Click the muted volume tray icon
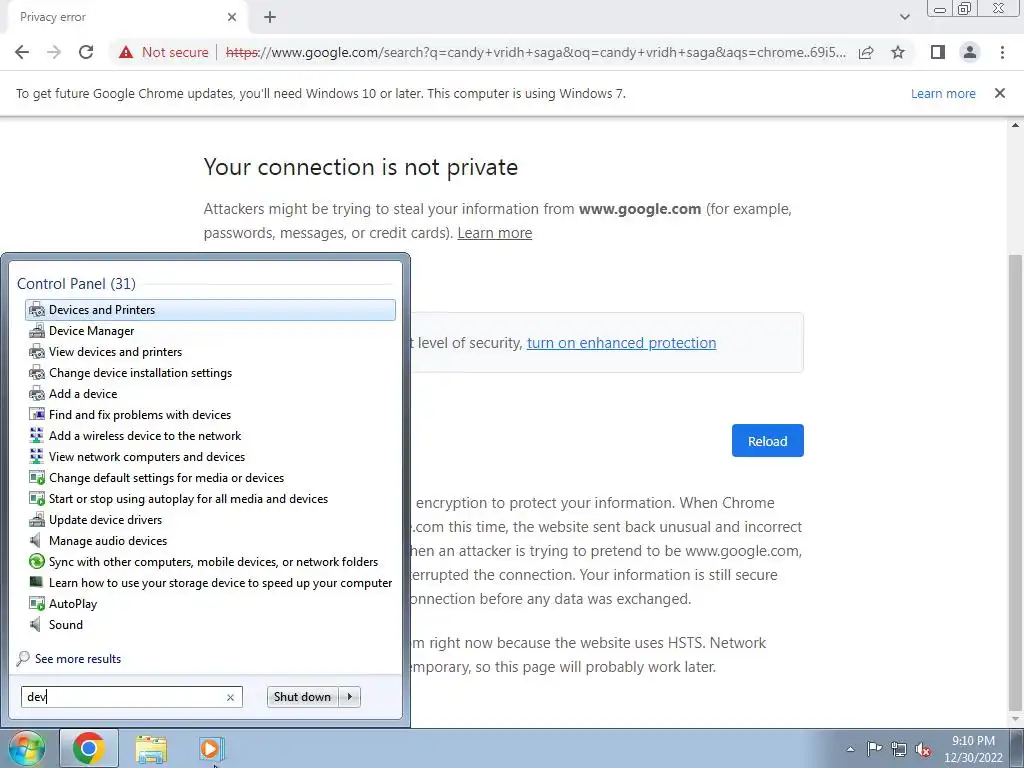The image size is (1024, 768). point(923,749)
